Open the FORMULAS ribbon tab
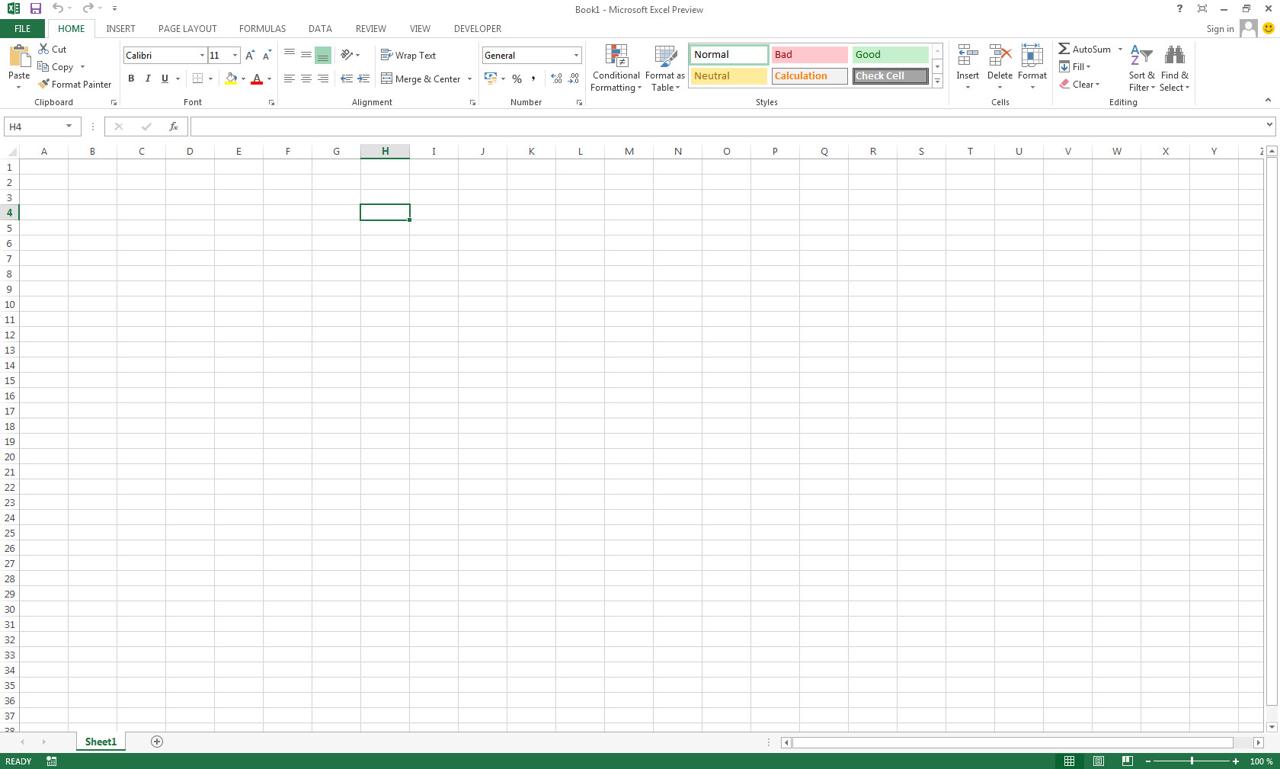 (x=262, y=29)
